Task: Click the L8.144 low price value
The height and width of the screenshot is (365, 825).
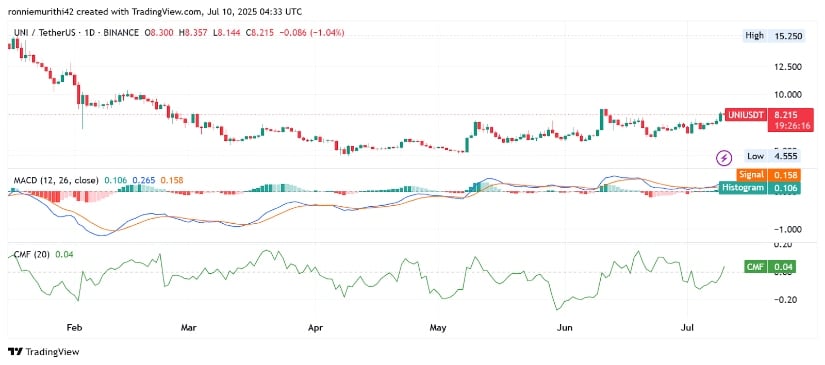Action: (x=226, y=33)
